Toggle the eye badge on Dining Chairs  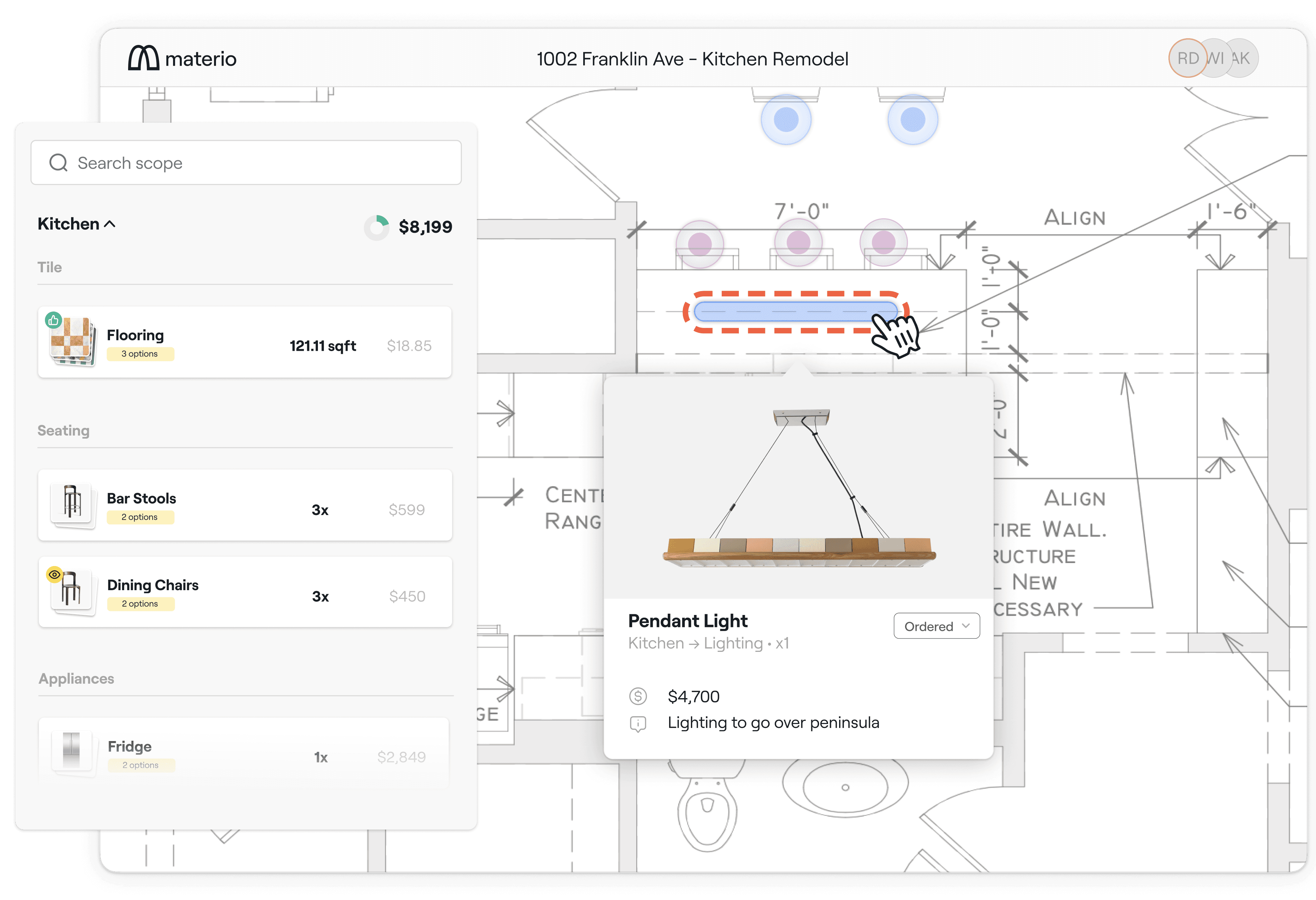(x=54, y=574)
